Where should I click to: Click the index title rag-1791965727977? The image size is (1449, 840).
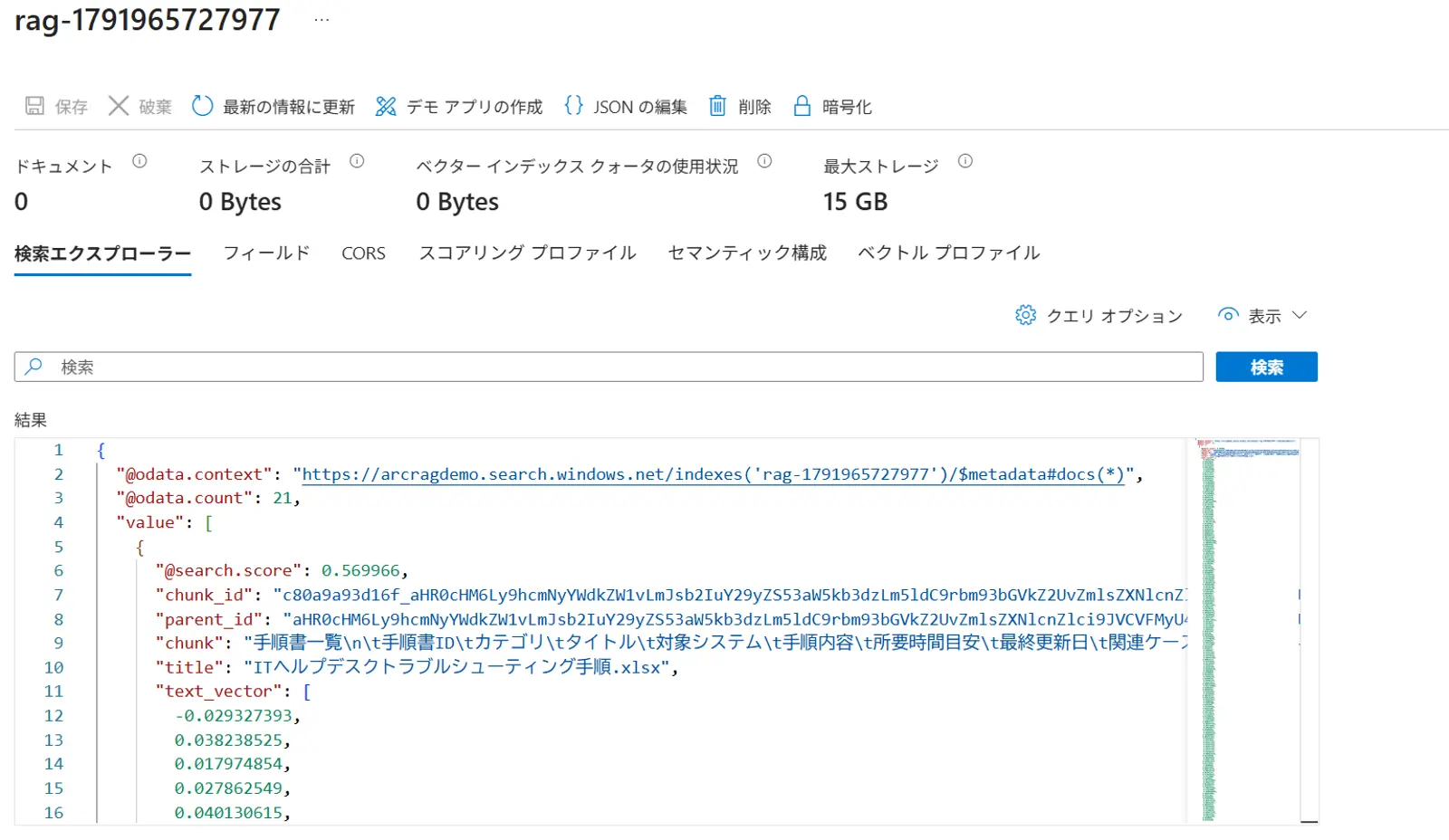pos(148,20)
